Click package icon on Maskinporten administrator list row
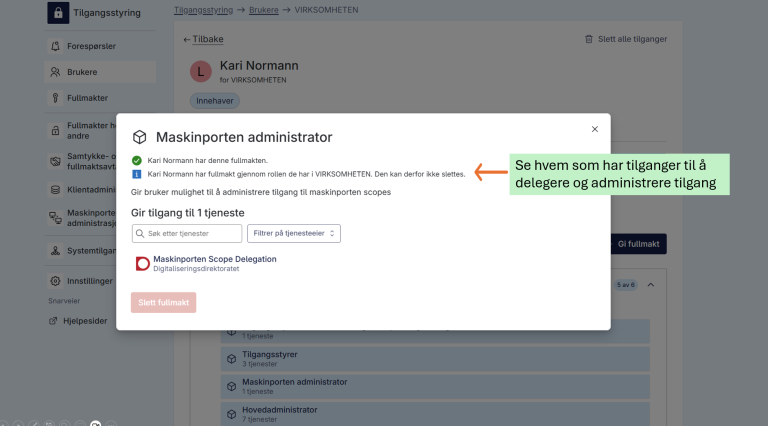Screen dimensions: 768x426 (232, 386)
